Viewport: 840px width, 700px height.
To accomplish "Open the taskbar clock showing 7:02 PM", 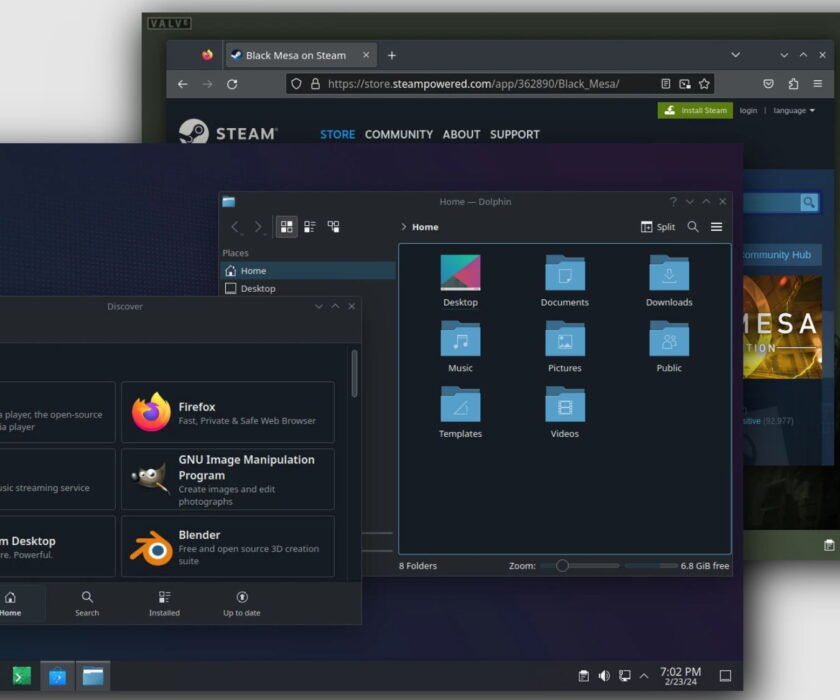I will tap(680, 676).
